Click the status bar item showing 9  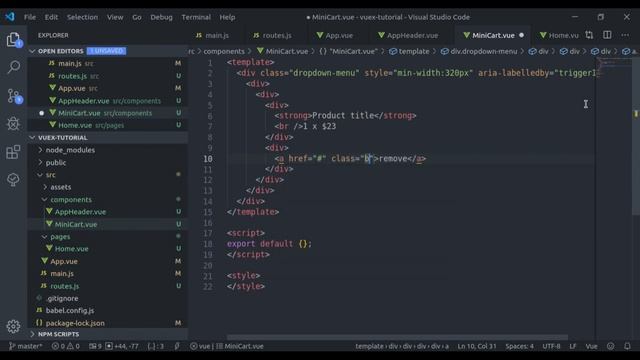click(x=95, y=346)
